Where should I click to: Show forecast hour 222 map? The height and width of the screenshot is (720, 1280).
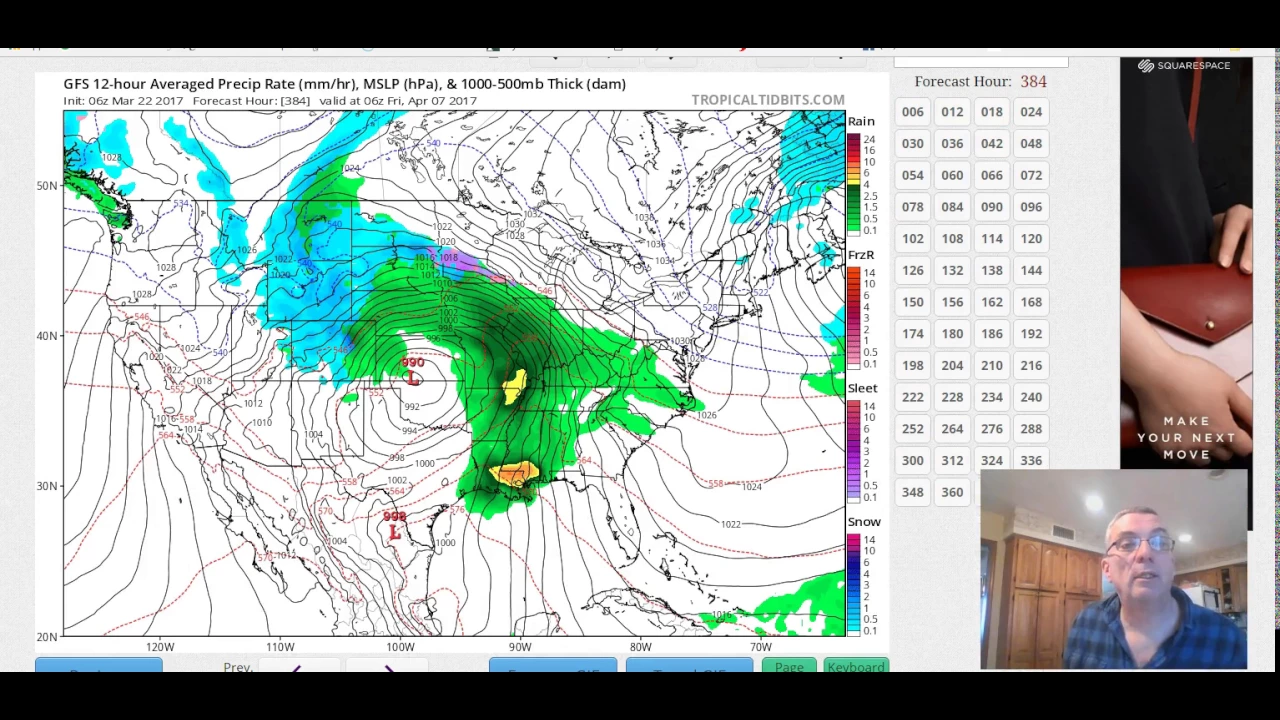[912, 397]
